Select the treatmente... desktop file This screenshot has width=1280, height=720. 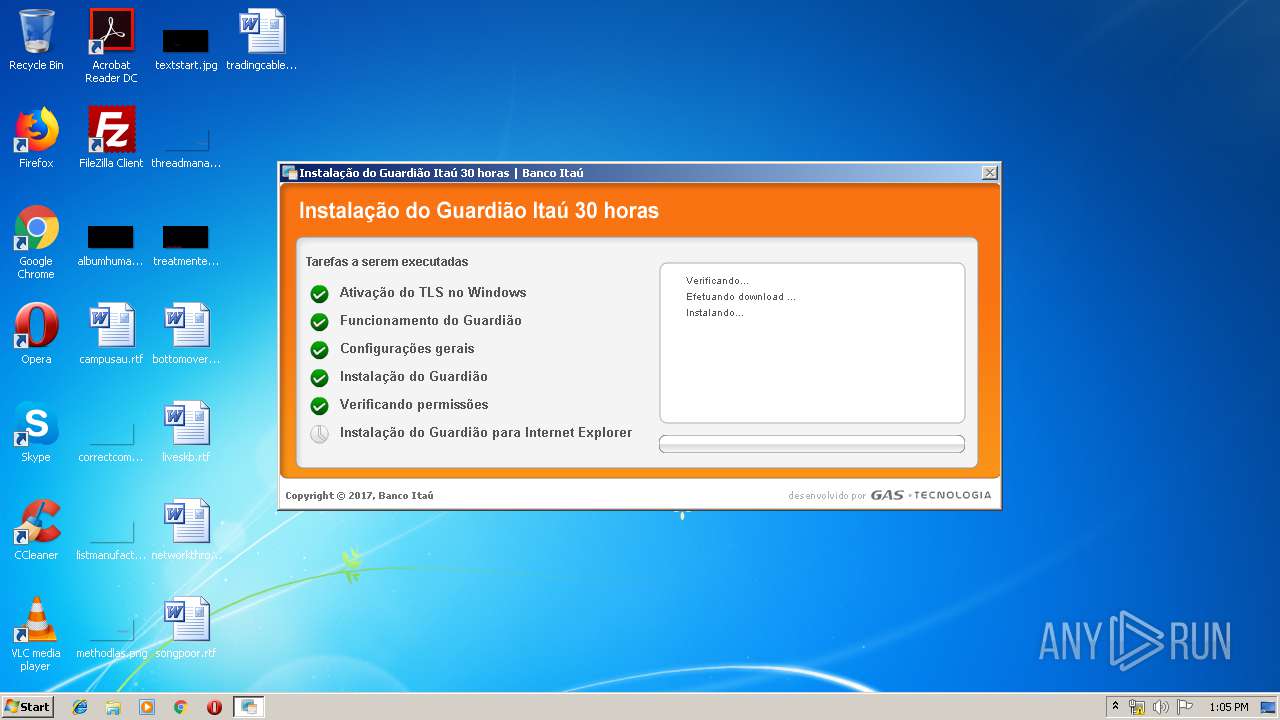point(186,246)
